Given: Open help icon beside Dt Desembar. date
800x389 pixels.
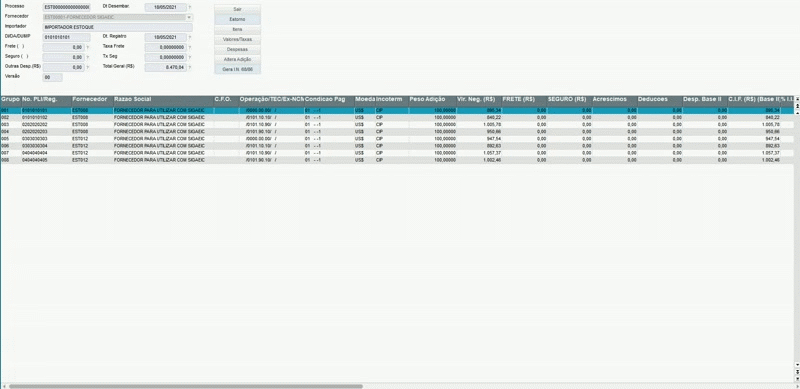Looking at the screenshot, I should click(x=190, y=8).
